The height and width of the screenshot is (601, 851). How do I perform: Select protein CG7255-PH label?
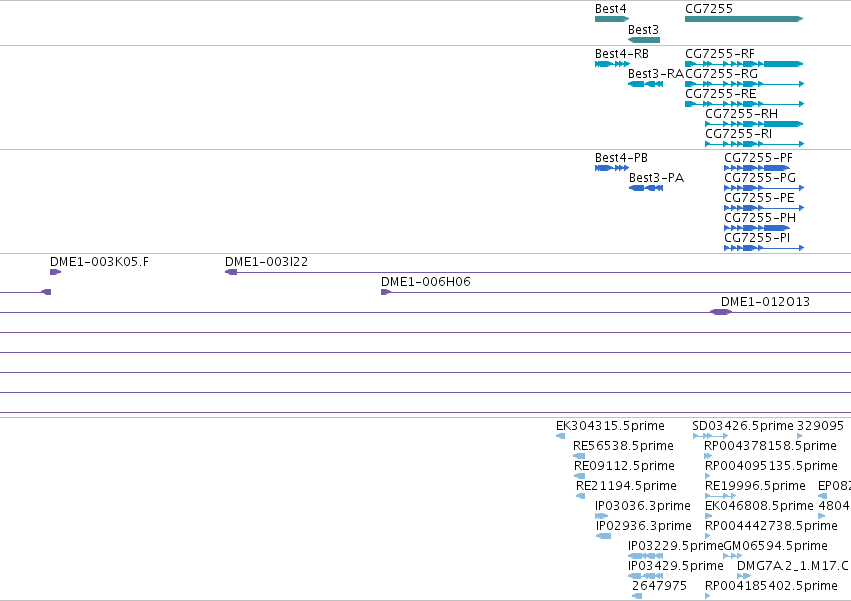click(x=760, y=218)
